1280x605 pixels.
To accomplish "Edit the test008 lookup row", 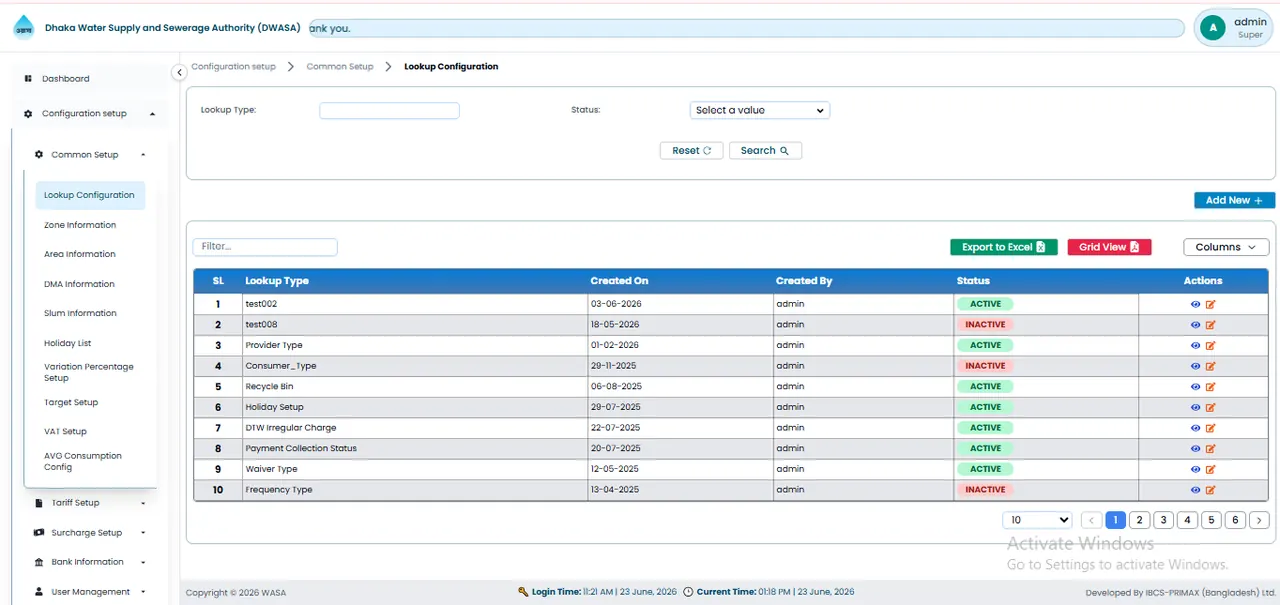I will (x=1210, y=325).
